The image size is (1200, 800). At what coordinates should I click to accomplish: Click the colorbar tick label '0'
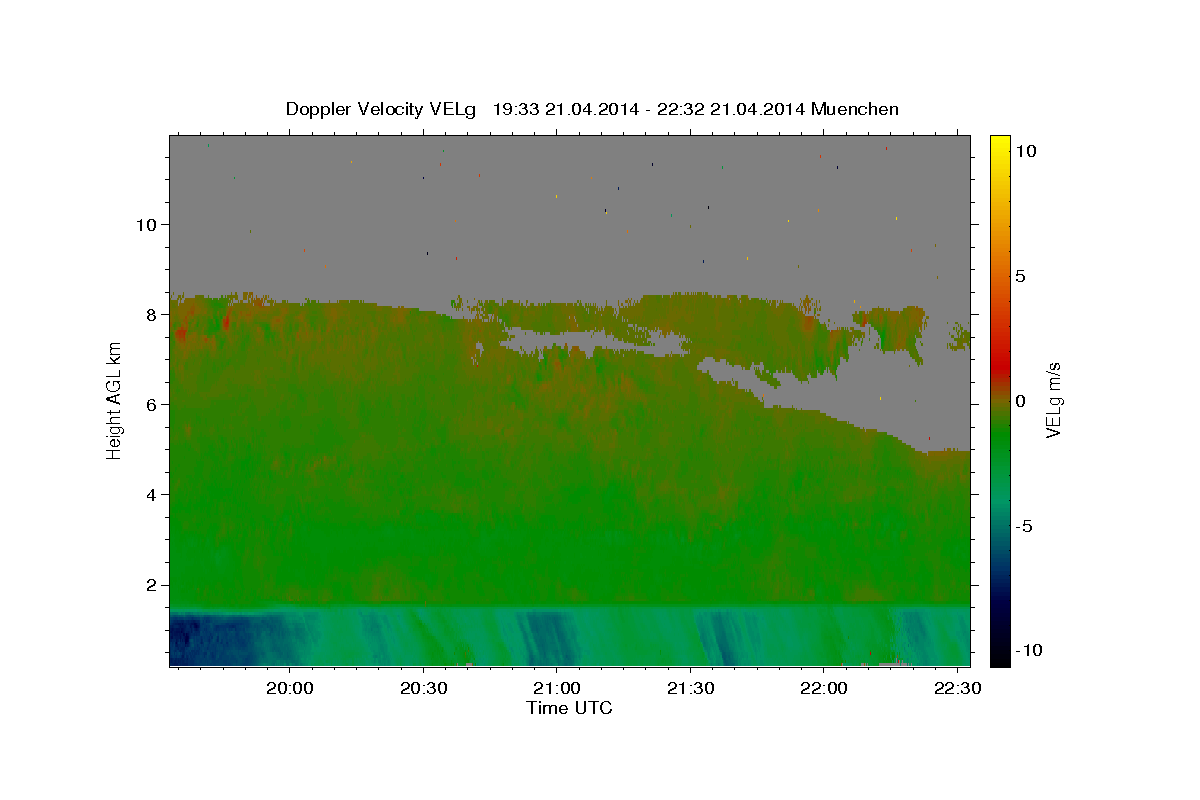click(1021, 401)
